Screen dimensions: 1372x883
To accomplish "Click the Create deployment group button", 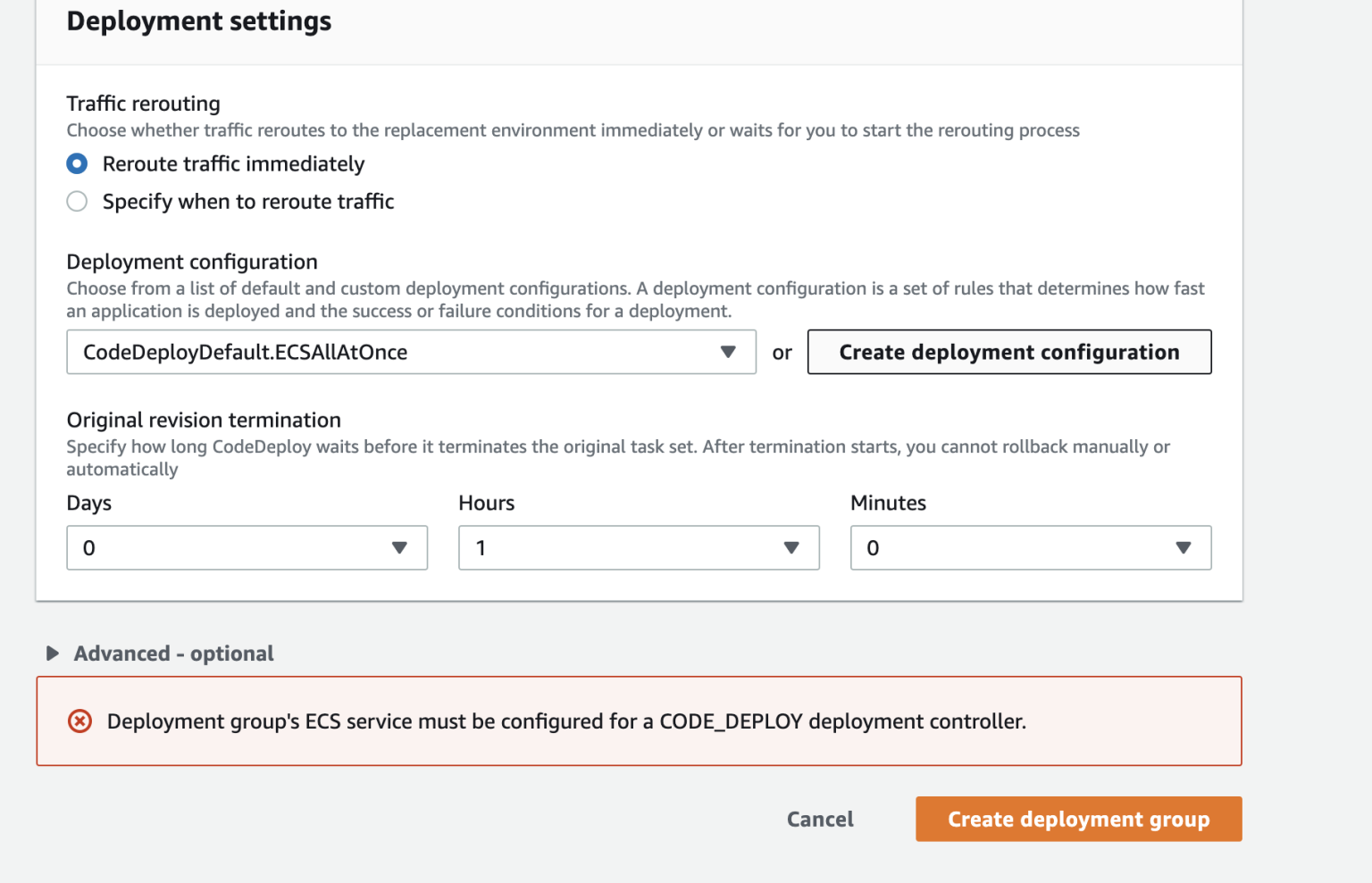I will point(1078,819).
